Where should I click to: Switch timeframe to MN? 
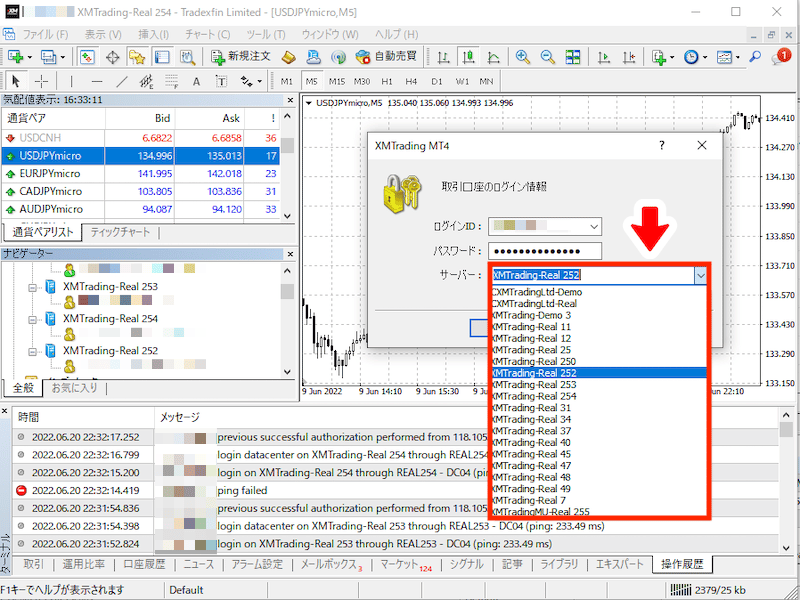486,82
